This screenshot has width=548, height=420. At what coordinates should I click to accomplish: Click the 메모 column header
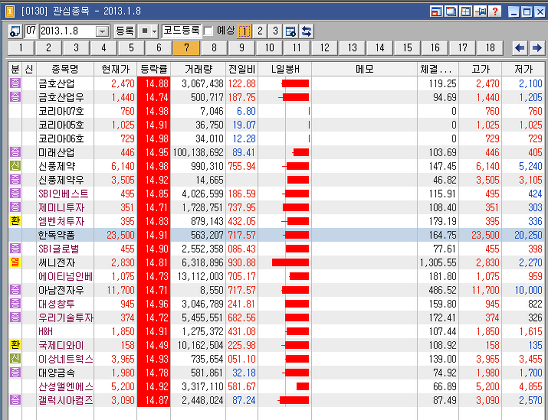(x=365, y=70)
